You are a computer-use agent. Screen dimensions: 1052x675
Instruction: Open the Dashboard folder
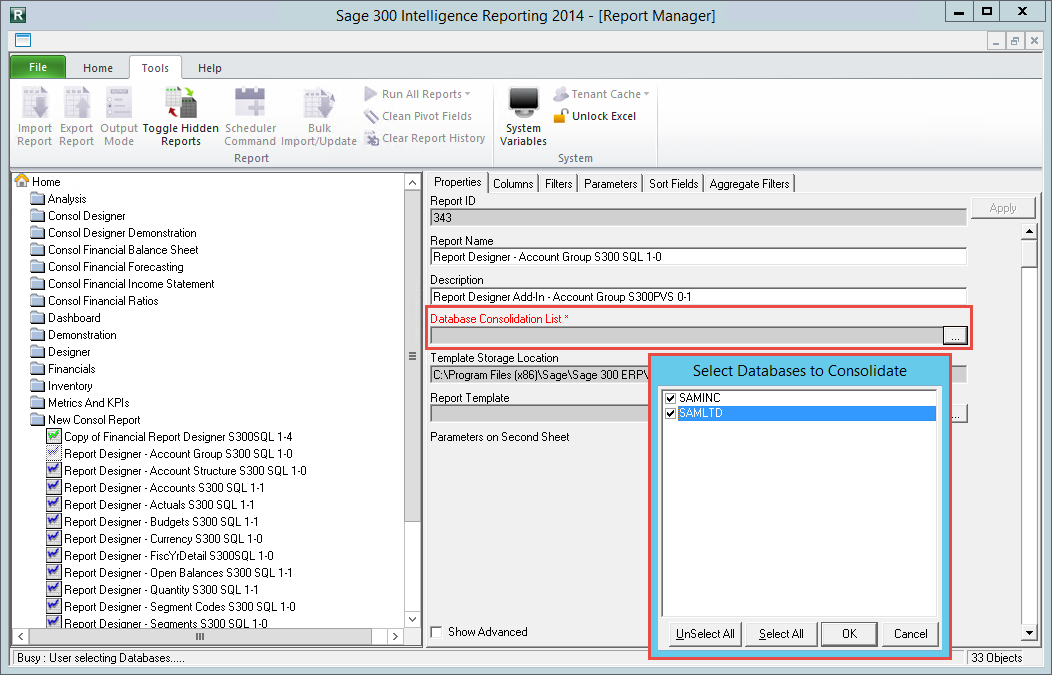click(x=66, y=318)
